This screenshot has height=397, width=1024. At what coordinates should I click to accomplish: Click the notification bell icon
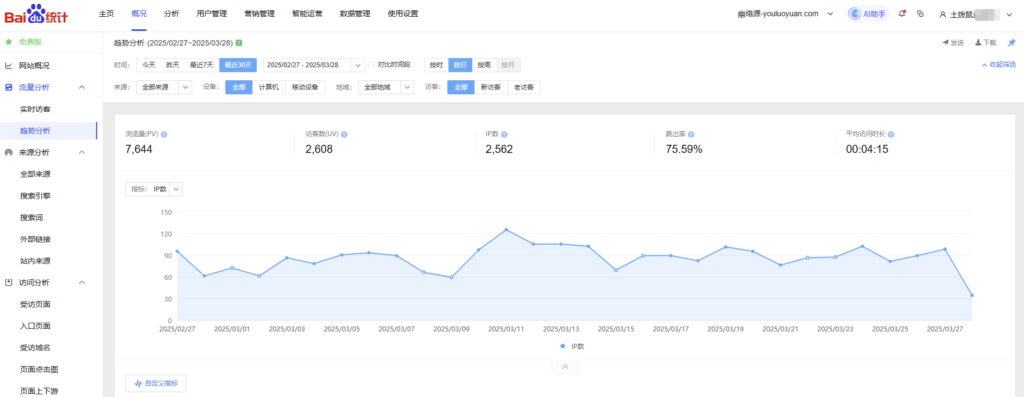[x=902, y=13]
